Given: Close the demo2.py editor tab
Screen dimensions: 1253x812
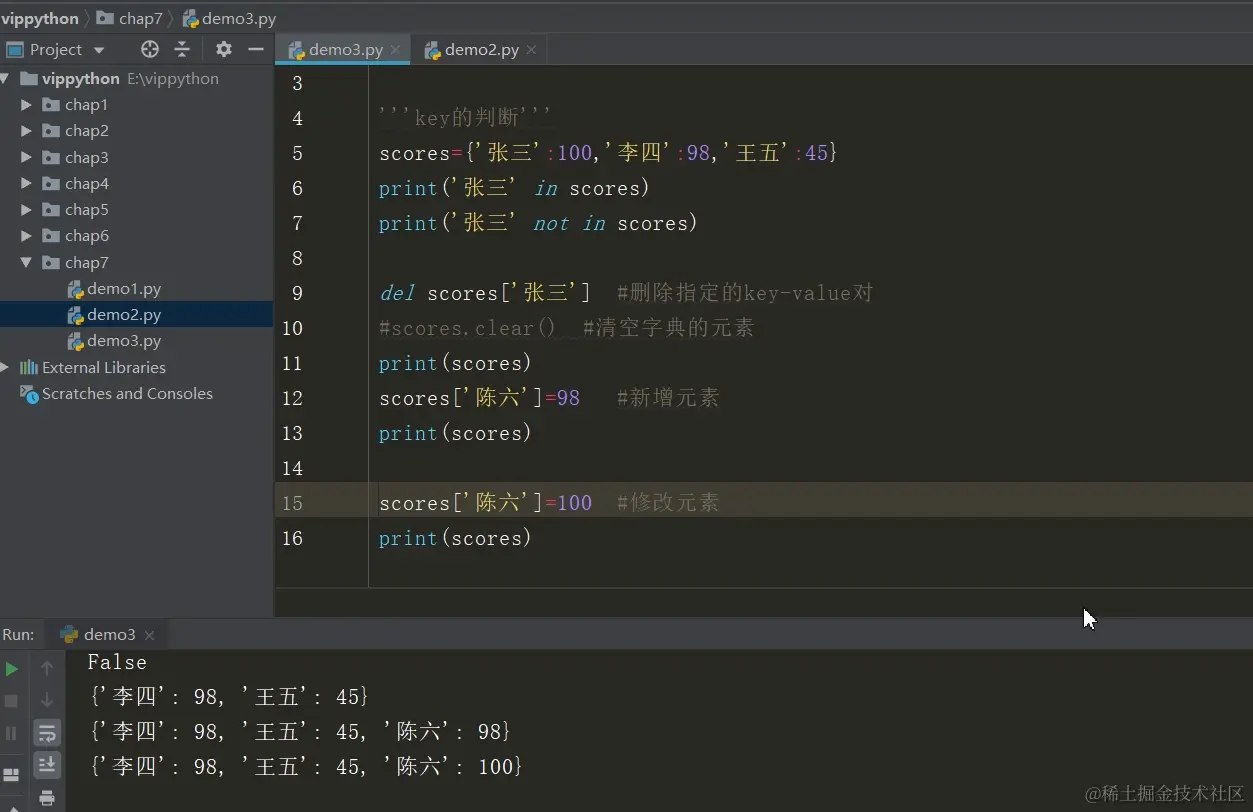Looking at the screenshot, I should (531, 50).
